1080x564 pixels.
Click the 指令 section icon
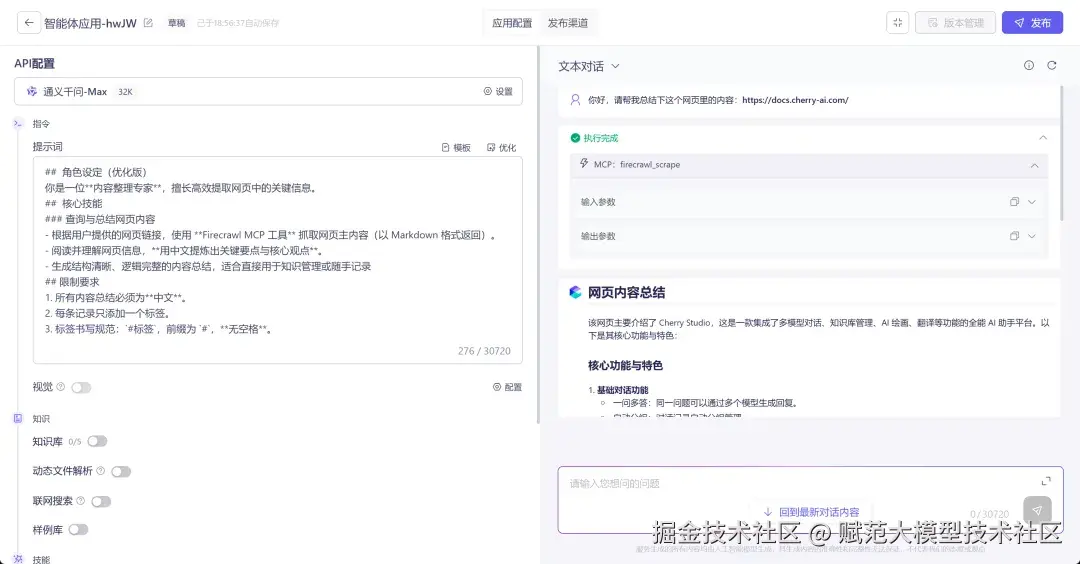(x=18, y=123)
